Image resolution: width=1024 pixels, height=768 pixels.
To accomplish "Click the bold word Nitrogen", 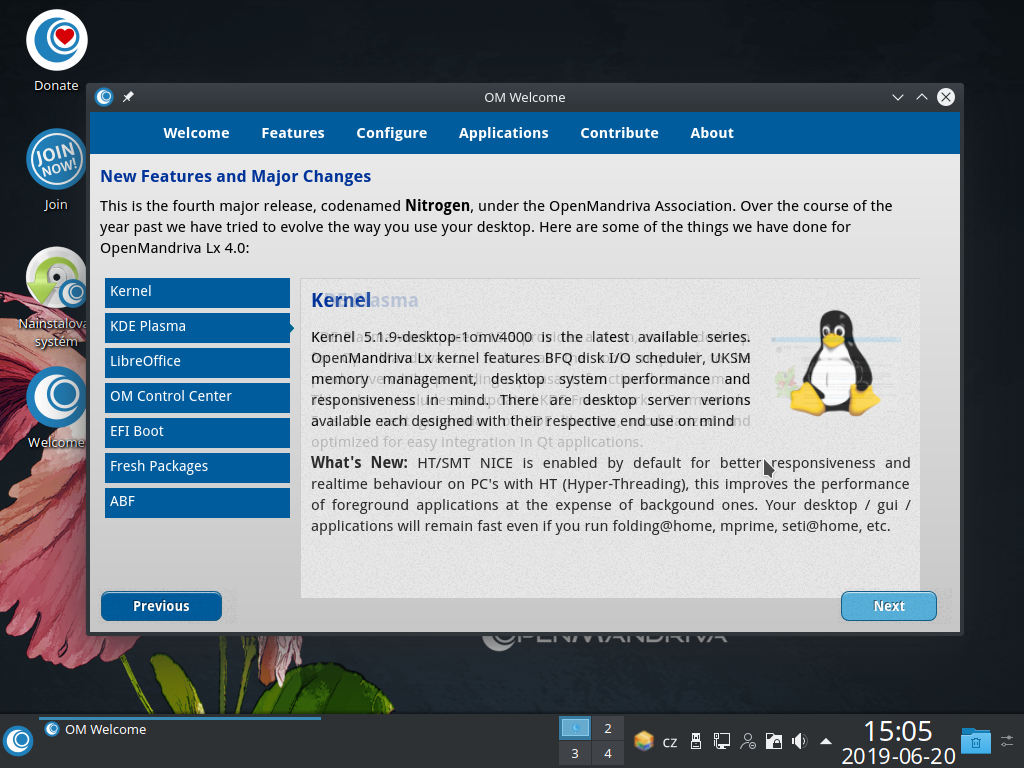I will pos(437,206).
